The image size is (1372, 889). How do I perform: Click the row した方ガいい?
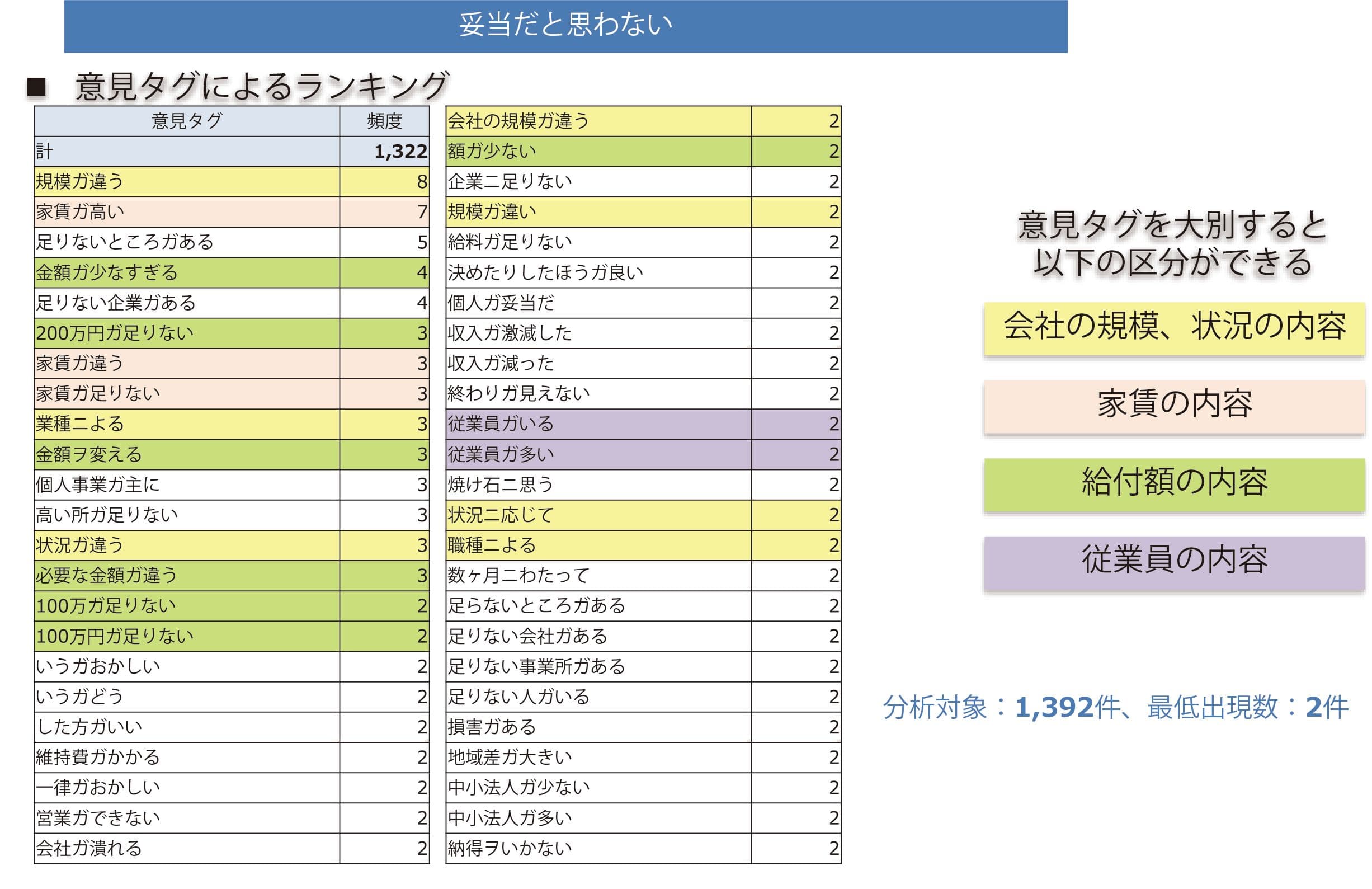point(232,727)
